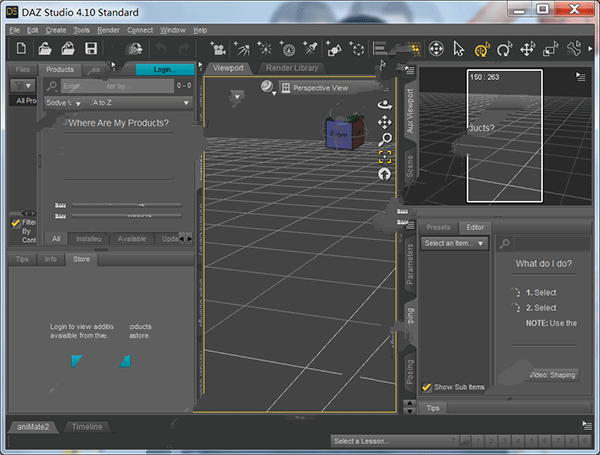The height and width of the screenshot is (455, 600).
Task: Click the products search input field
Action: [x=117, y=86]
